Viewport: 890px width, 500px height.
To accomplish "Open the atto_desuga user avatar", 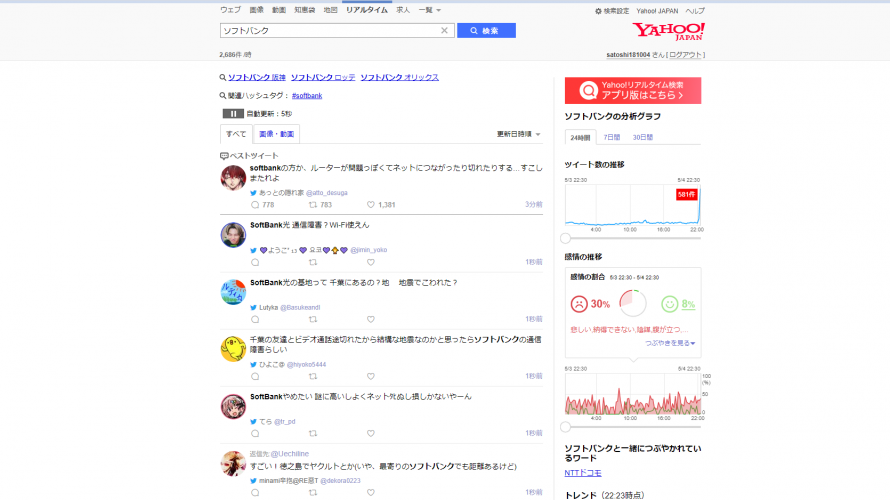I will click(x=233, y=178).
